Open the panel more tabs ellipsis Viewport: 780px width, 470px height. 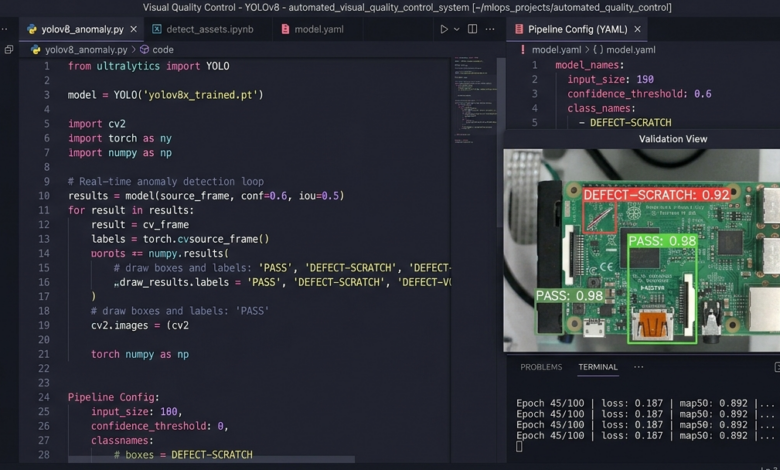pyautogui.click(x=639, y=367)
